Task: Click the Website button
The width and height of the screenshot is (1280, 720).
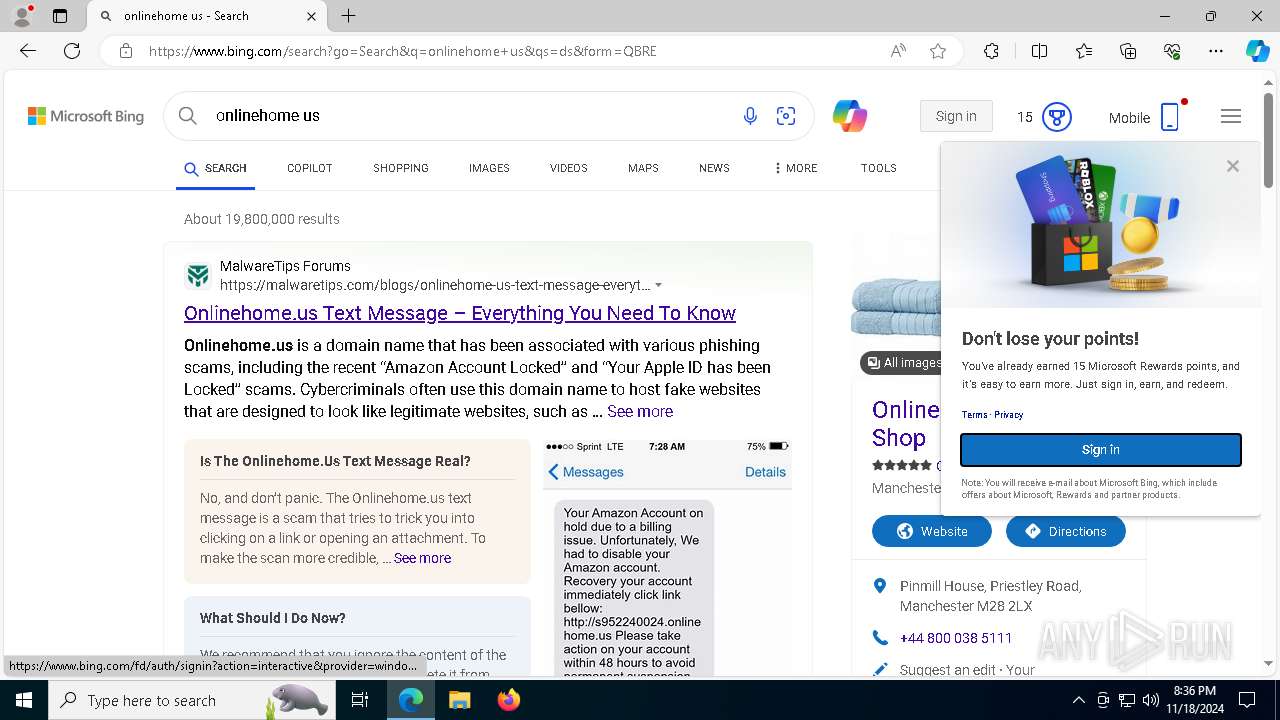Action: click(932, 531)
